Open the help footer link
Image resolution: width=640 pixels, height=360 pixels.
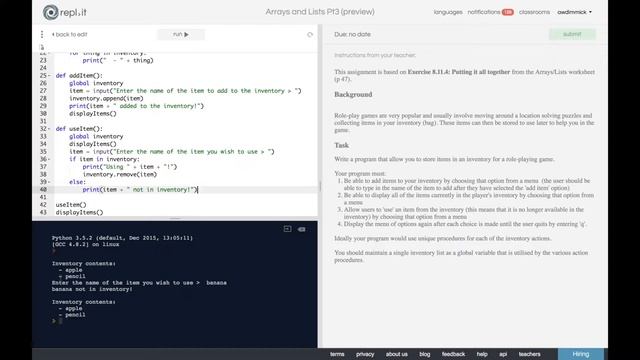(482, 354)
